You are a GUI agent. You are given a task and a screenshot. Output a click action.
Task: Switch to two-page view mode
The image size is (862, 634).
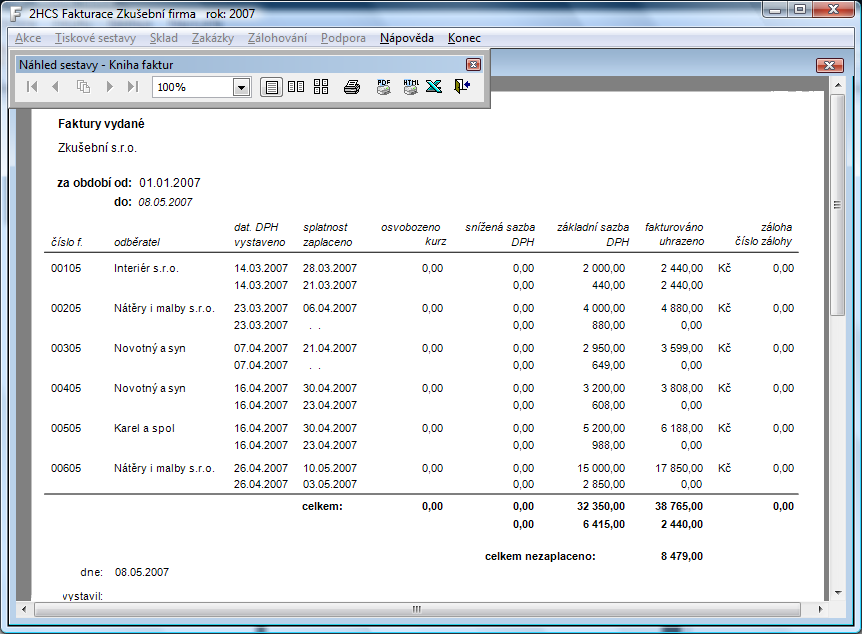tap(296, 87)
